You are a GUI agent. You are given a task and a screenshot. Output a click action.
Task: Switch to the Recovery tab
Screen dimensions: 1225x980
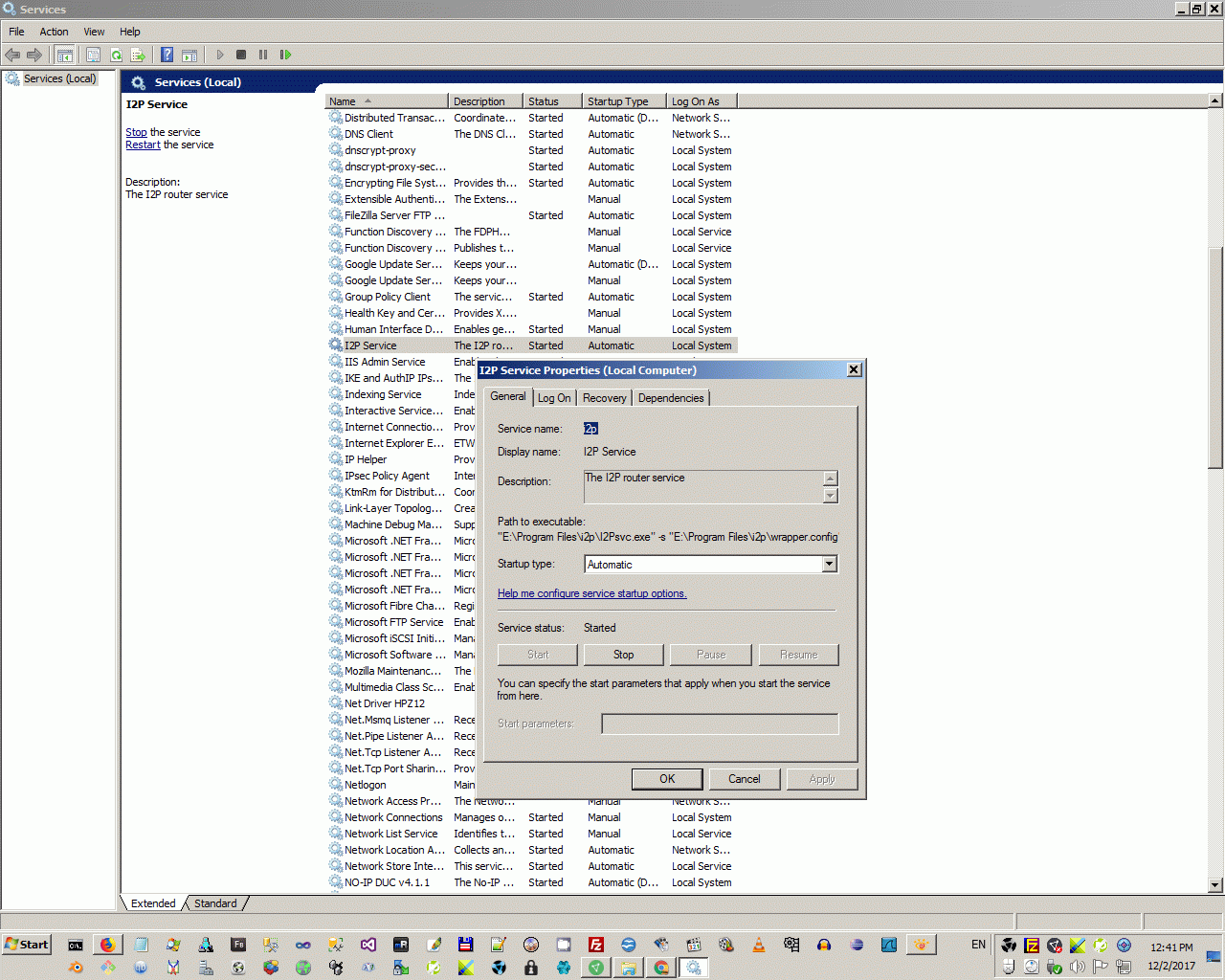click(605, 398)
